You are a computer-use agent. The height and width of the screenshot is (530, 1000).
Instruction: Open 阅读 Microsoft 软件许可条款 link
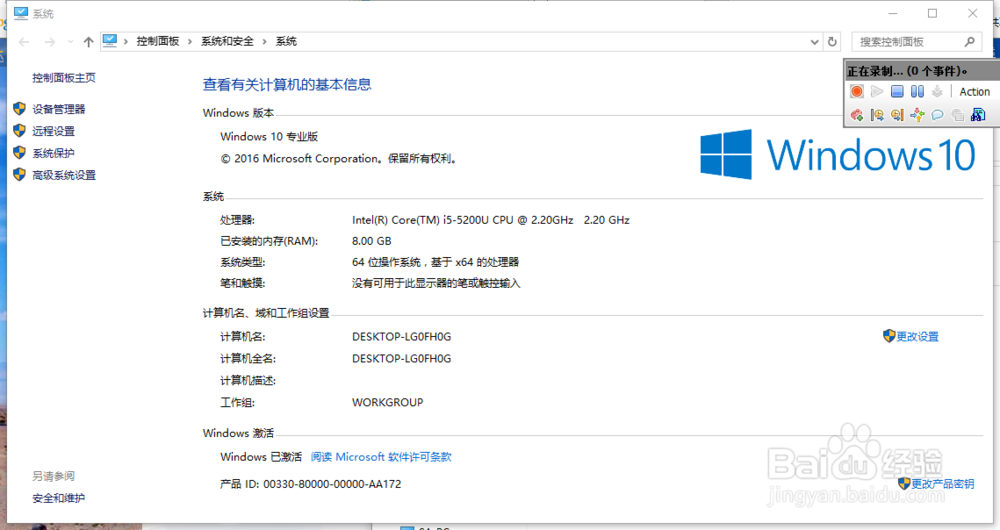point(381,457)
